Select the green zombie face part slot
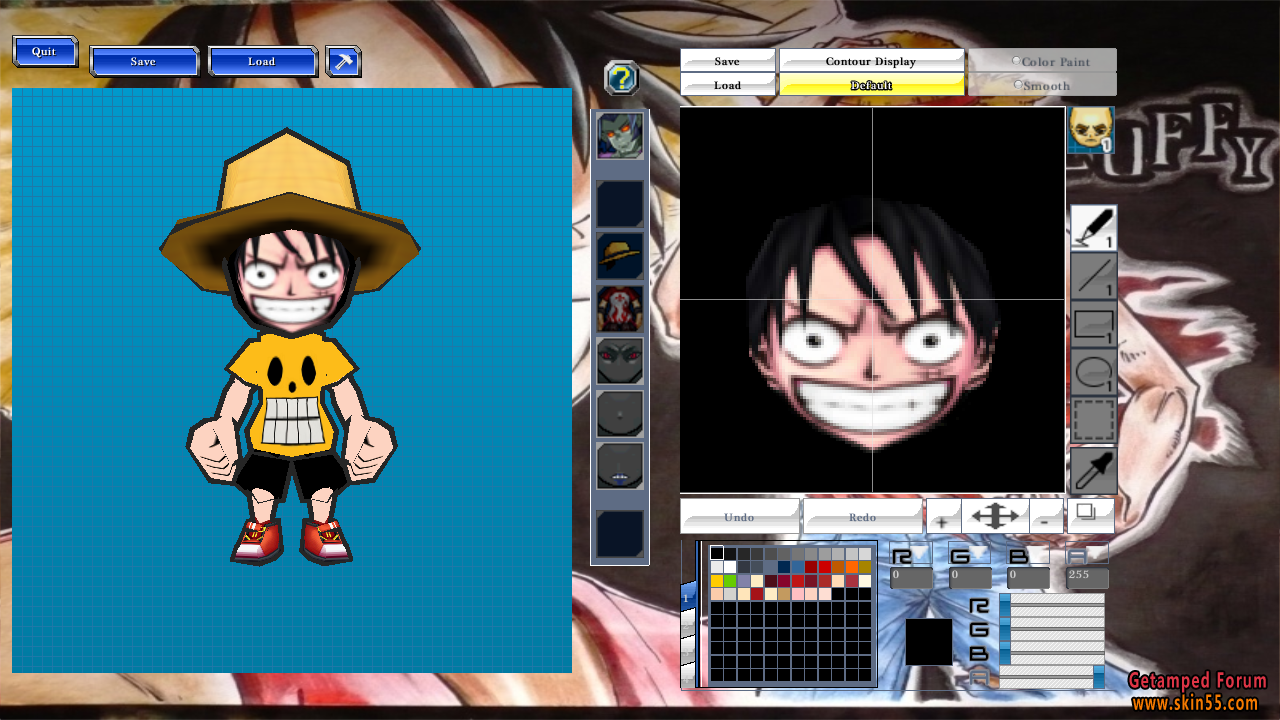The image size is (1280, 720). (620, 136)
